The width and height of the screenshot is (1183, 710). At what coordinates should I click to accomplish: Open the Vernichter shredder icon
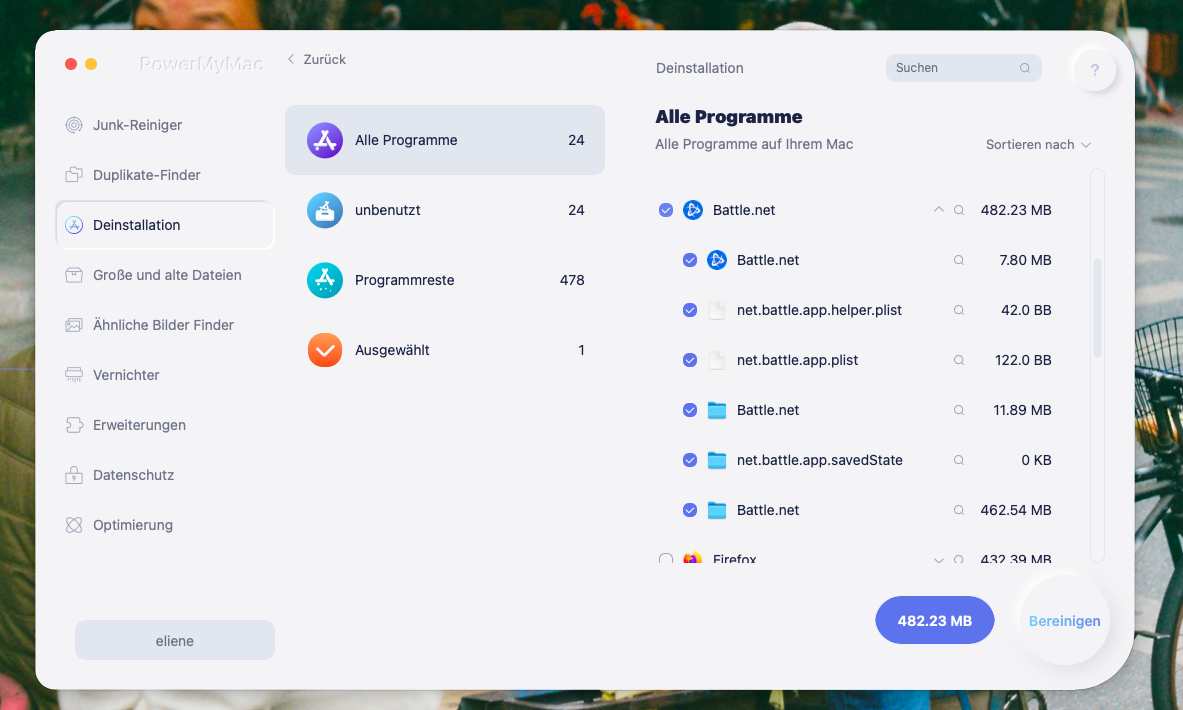point(74,375)
